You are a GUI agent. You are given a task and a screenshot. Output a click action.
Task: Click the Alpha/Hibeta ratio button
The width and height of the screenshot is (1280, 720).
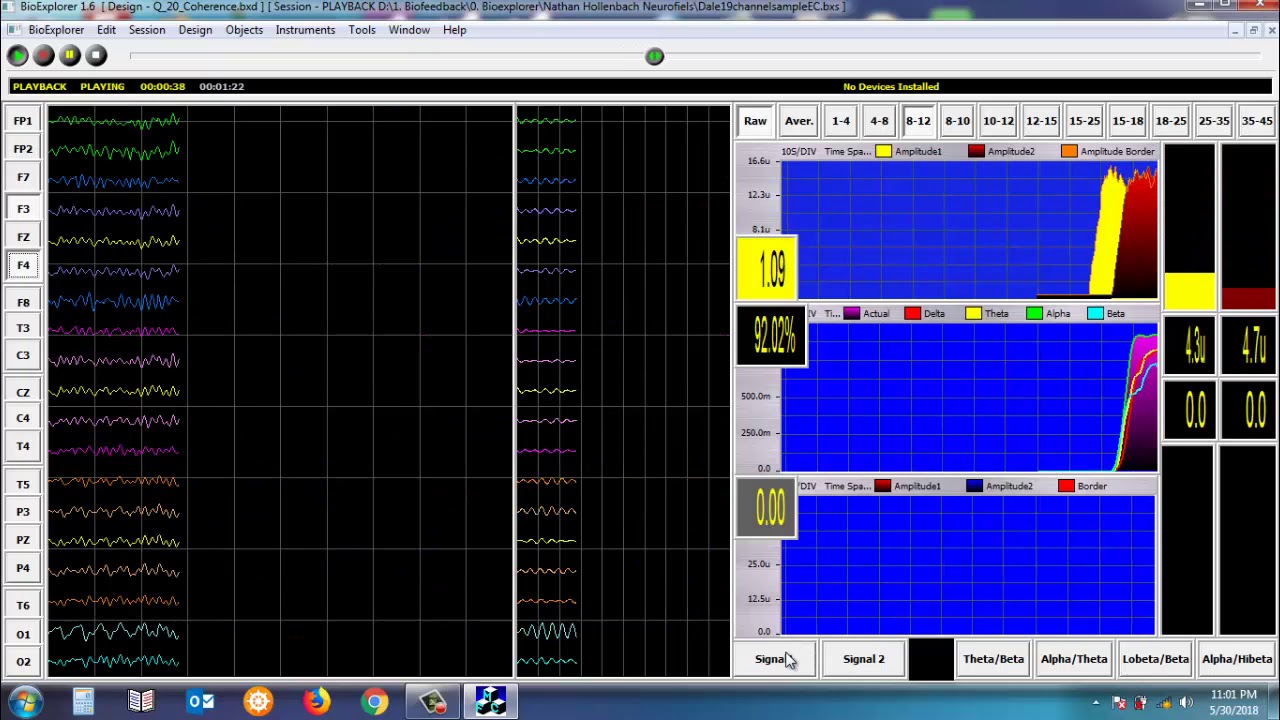1237,659
